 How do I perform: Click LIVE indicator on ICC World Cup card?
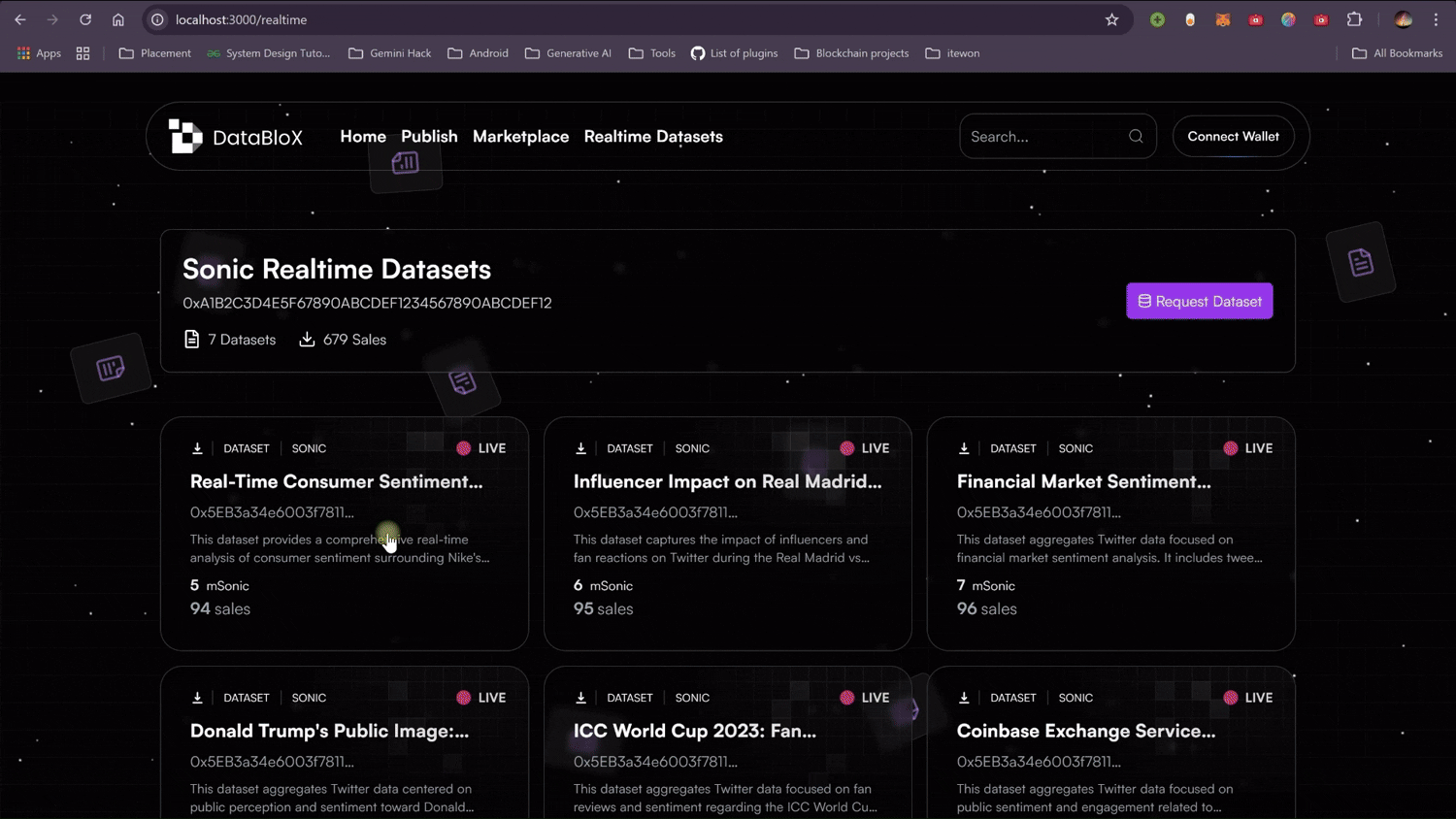[x=865, y=698]
